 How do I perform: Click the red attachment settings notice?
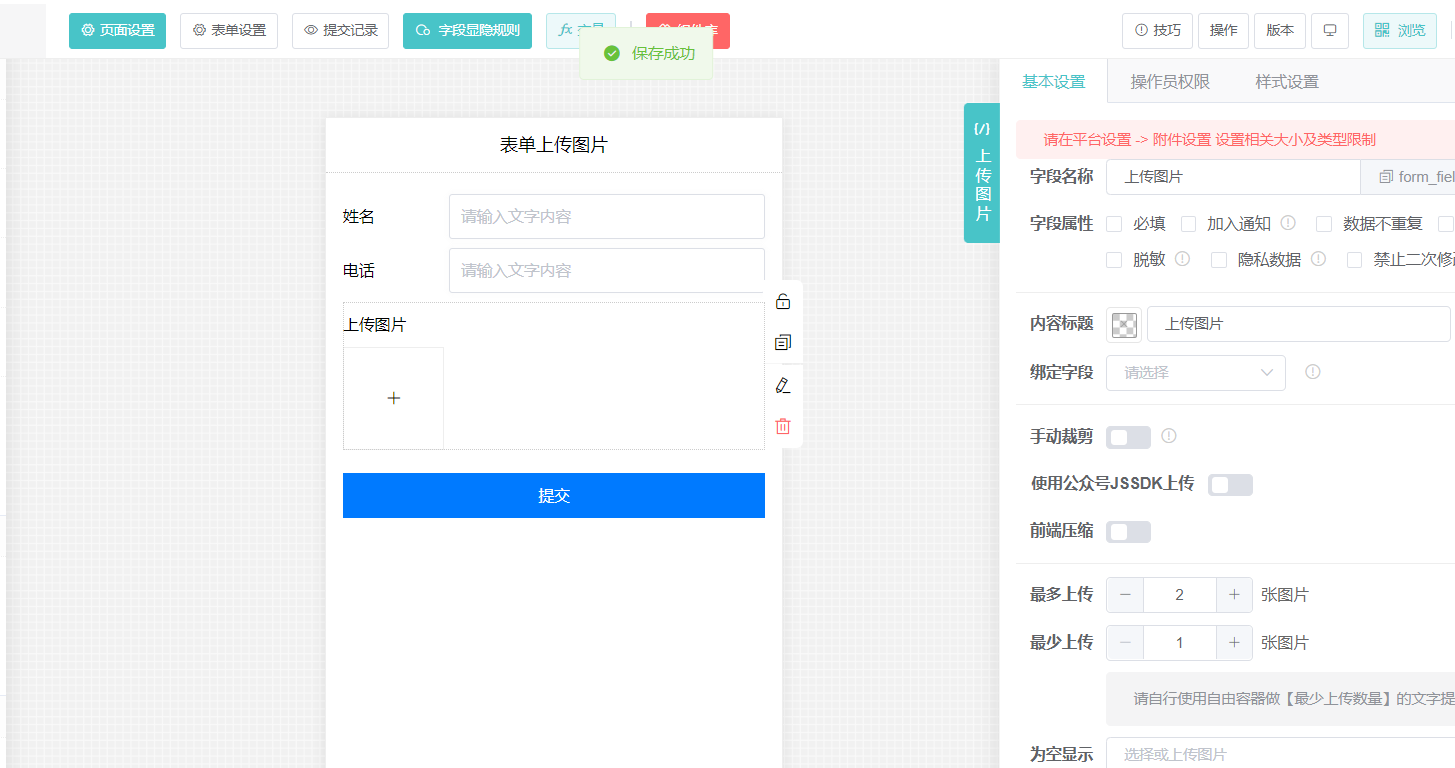(1235, 140)
